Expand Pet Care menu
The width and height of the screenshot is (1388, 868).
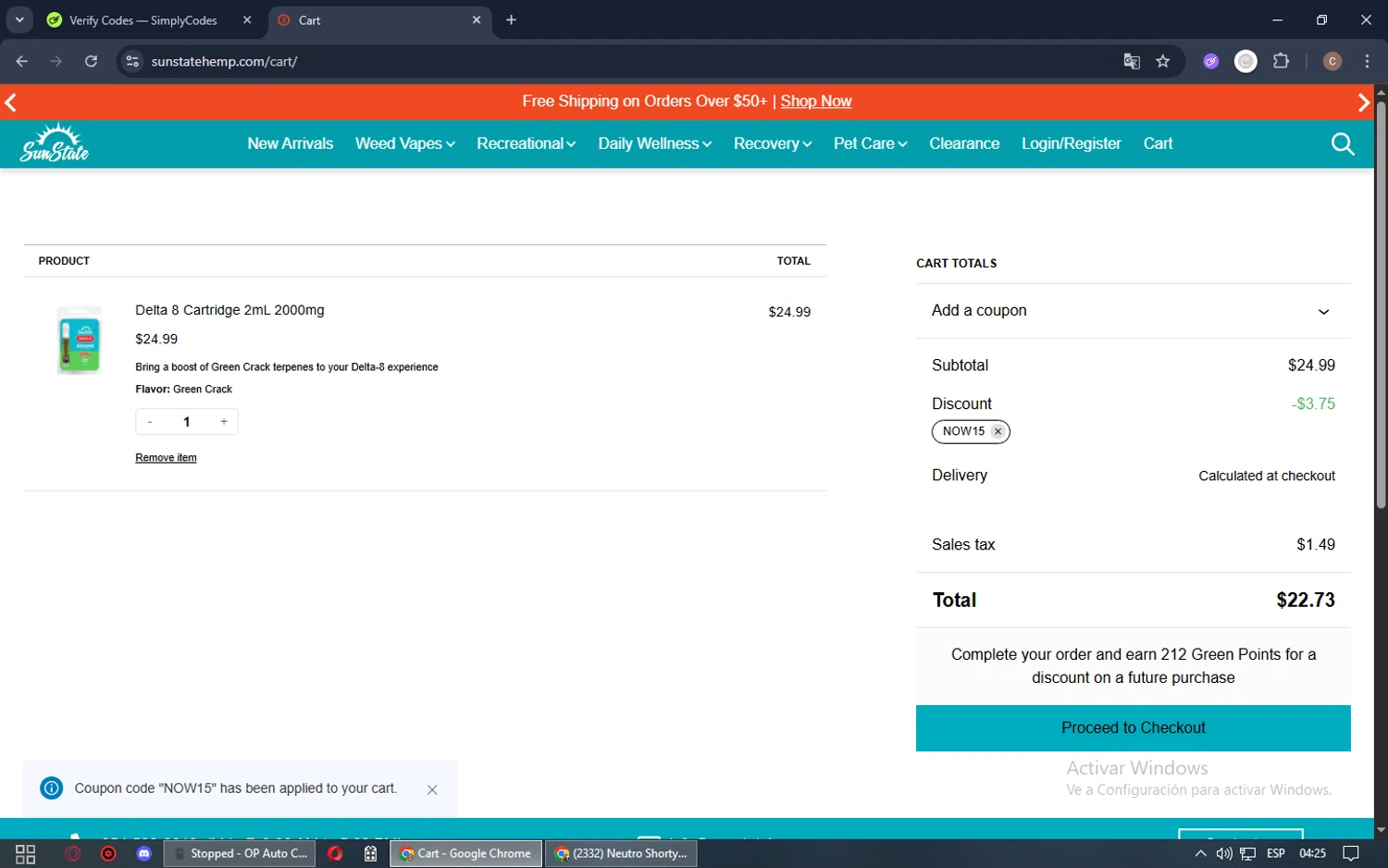tap(870, 143)
